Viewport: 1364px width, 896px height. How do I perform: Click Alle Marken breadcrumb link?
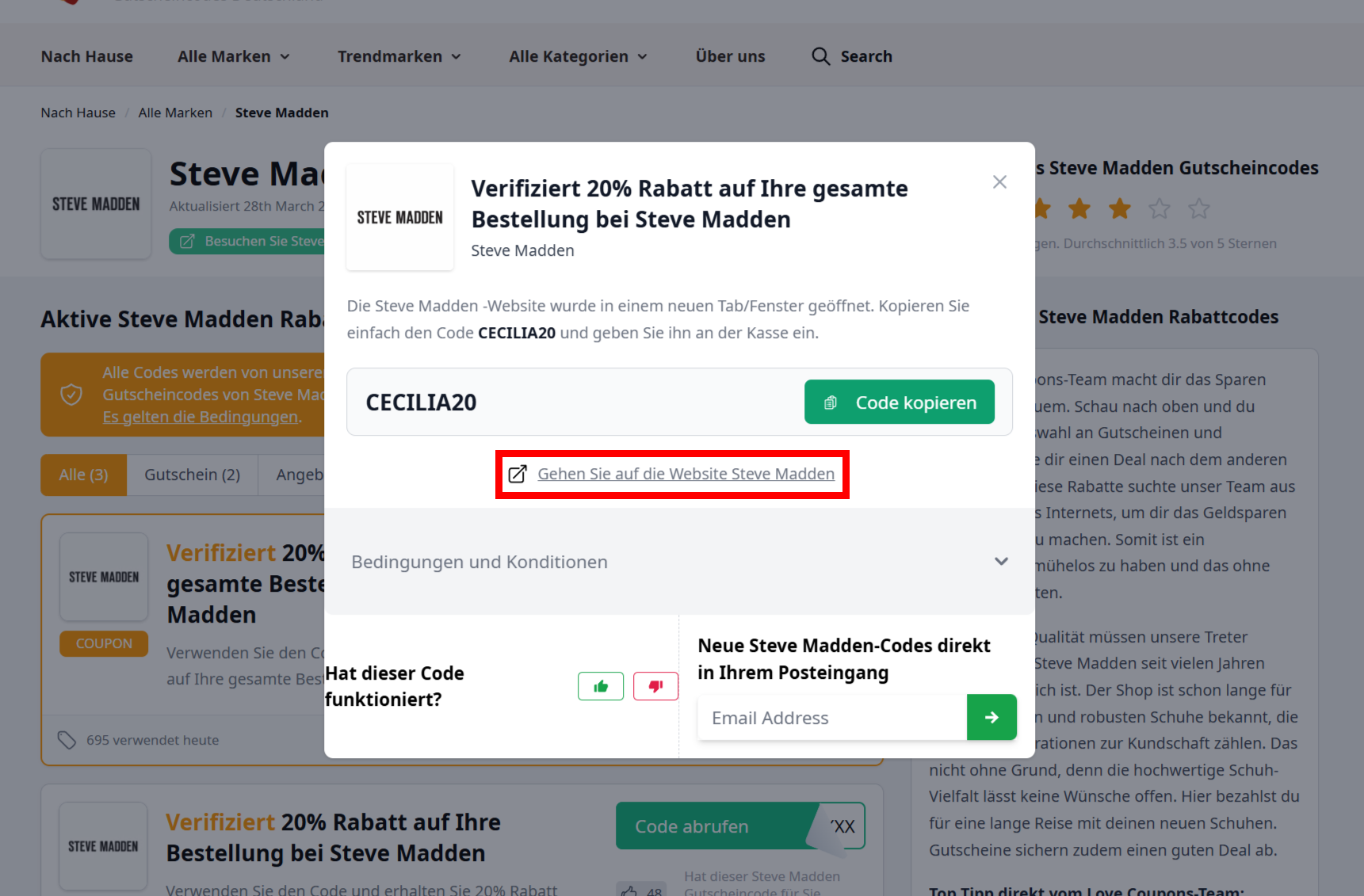[x=175, y=112]
